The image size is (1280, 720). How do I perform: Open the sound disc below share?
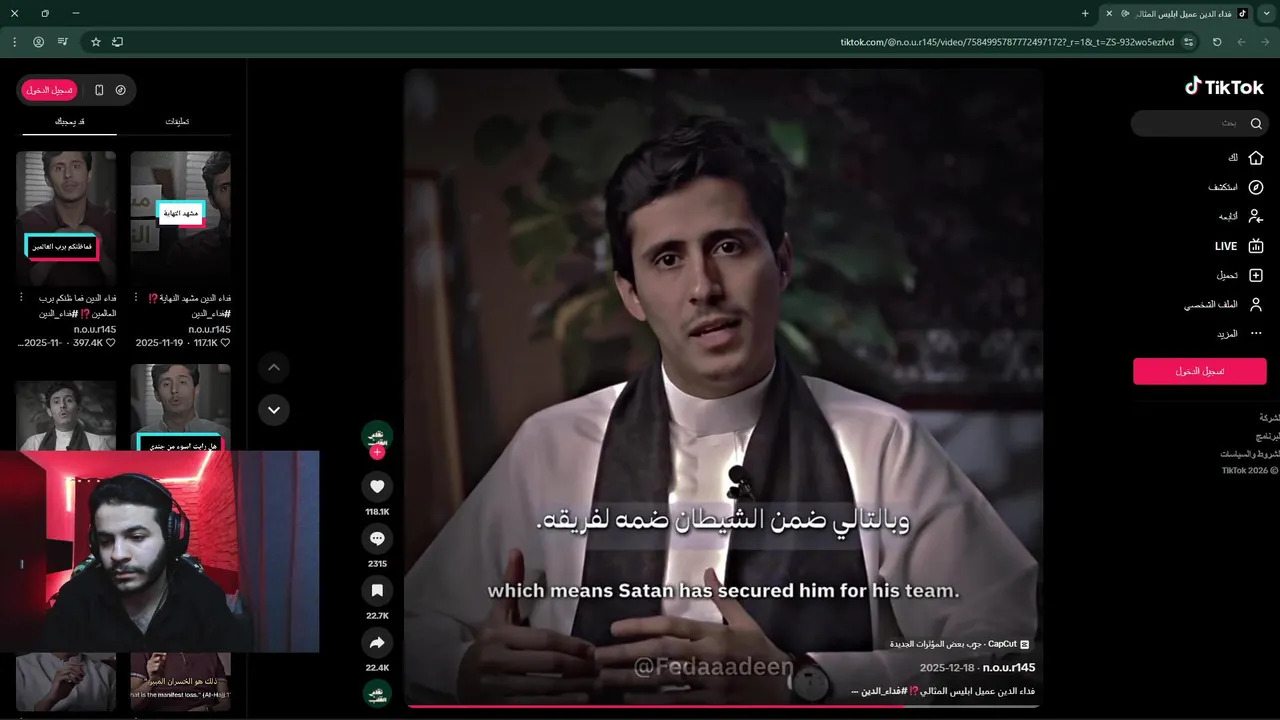(377, 694)
